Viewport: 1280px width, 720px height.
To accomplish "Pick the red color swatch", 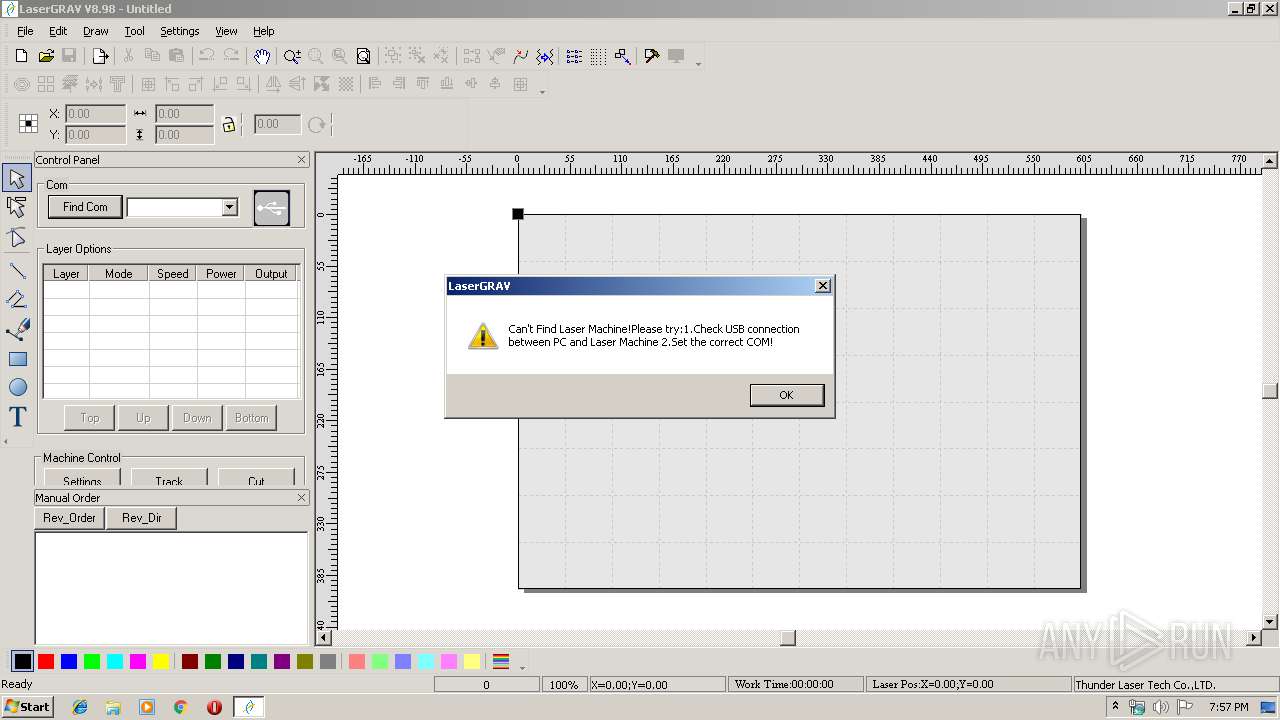I will [x=46, y=661].
